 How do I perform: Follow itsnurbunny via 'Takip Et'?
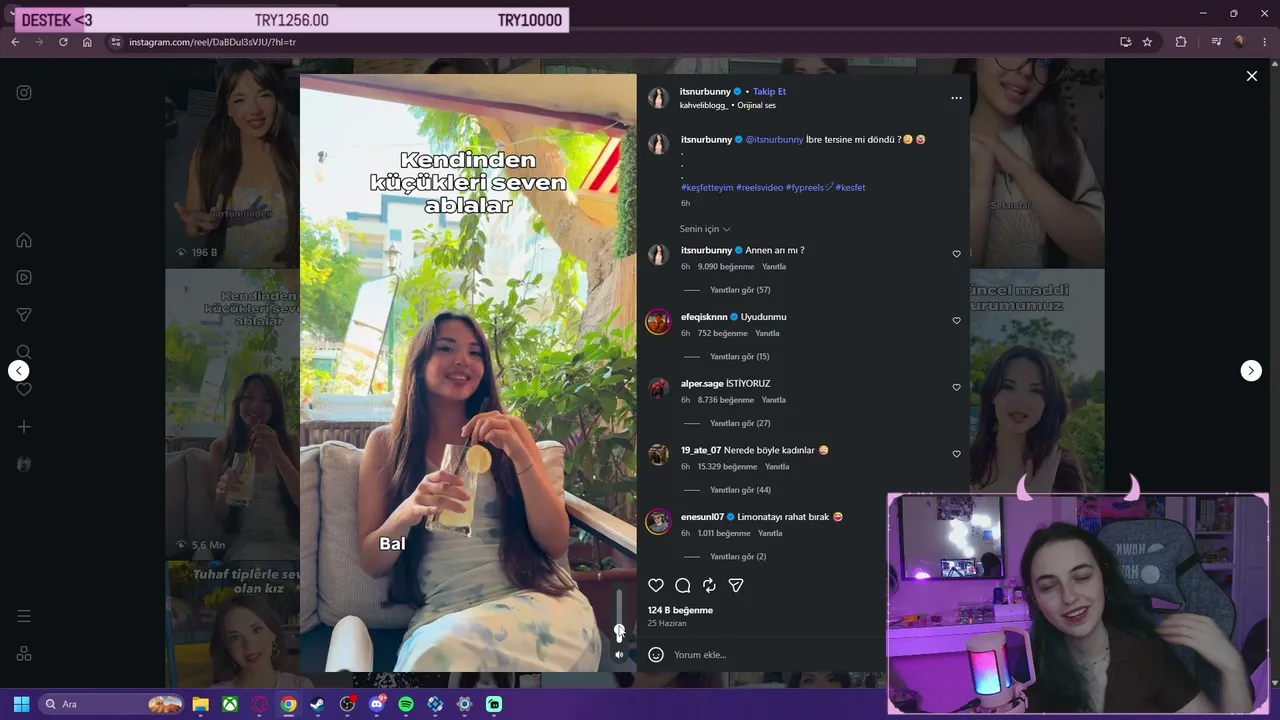tap(769, 92)
